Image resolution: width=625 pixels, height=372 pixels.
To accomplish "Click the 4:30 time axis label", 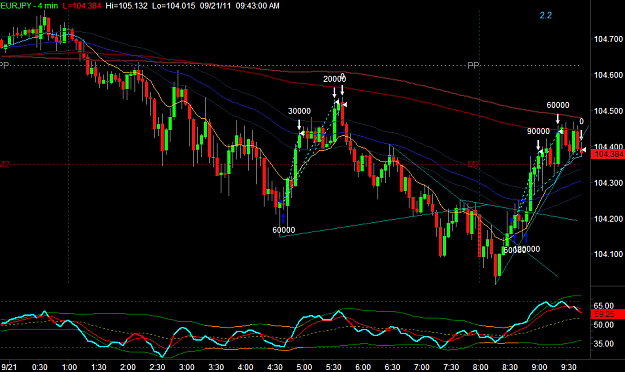I will [x=275, y=367].
